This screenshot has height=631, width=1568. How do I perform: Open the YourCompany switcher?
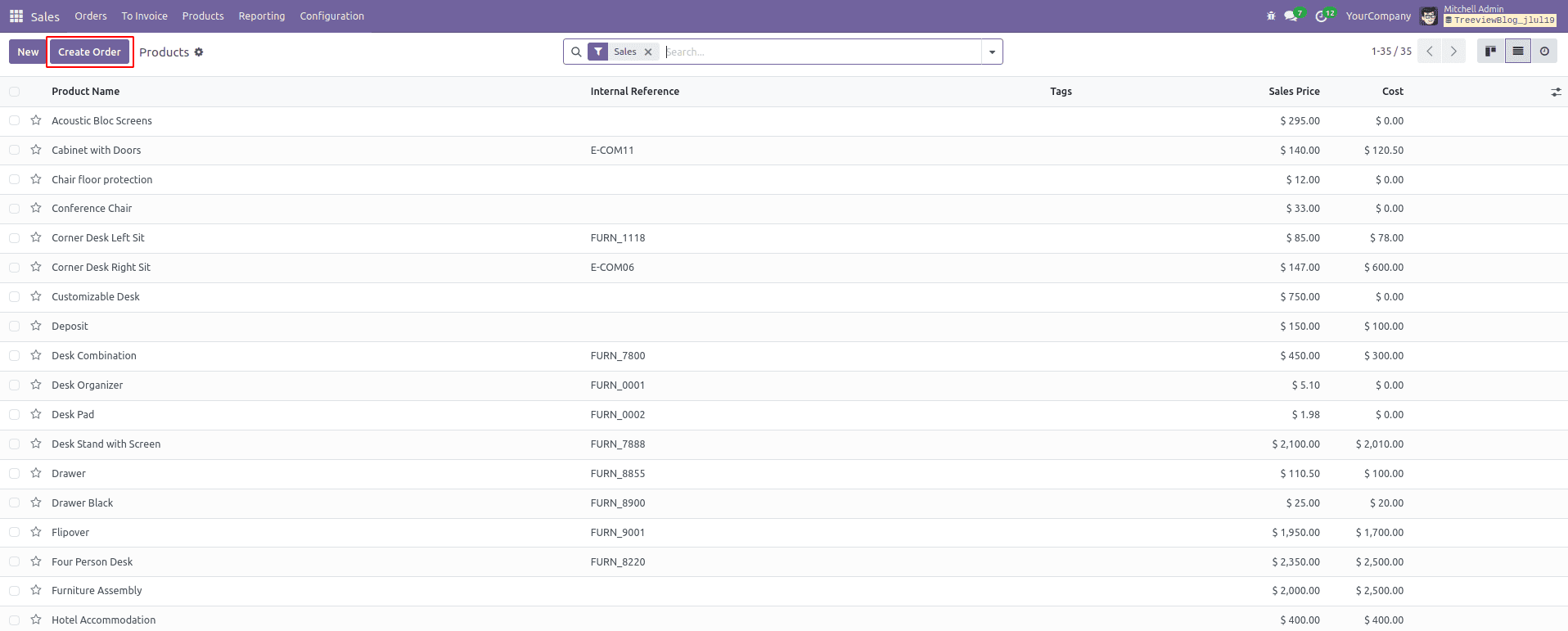(1378, 16)
